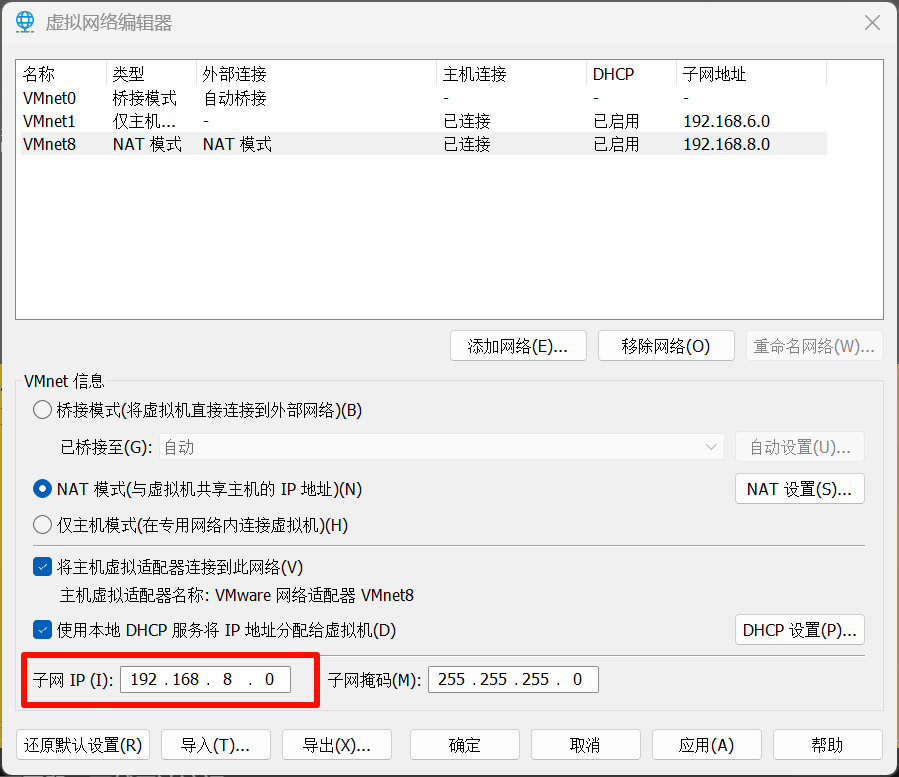The width and height of the screenshot is (899, 777).
Task: Click the DHCP column header
Action: pos(632,74)
